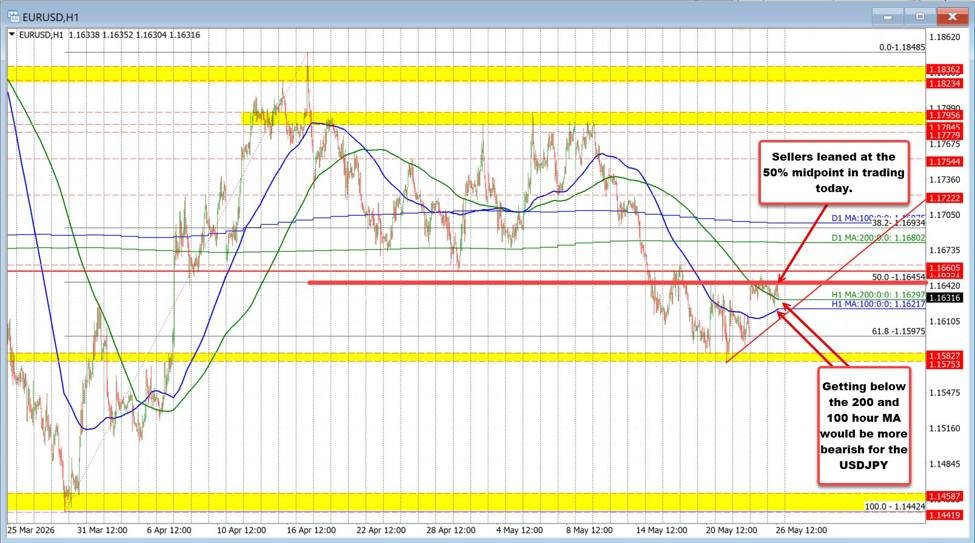Select the Fibonacci label 61.8 -1.15975

(x=899, y=332)
